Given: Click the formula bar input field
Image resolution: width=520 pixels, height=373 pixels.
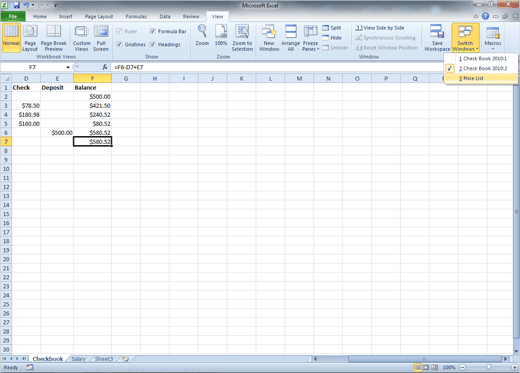Looking at the screenshot, I should tap(277, 67).
